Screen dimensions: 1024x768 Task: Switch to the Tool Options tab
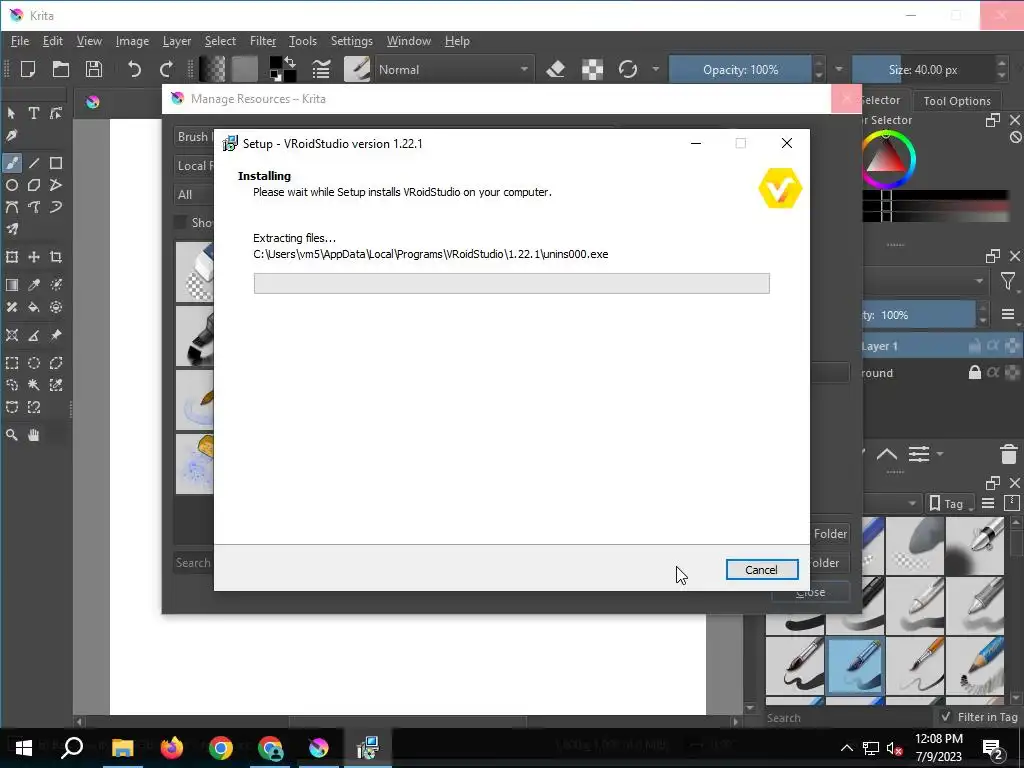(x=957, y=101)
